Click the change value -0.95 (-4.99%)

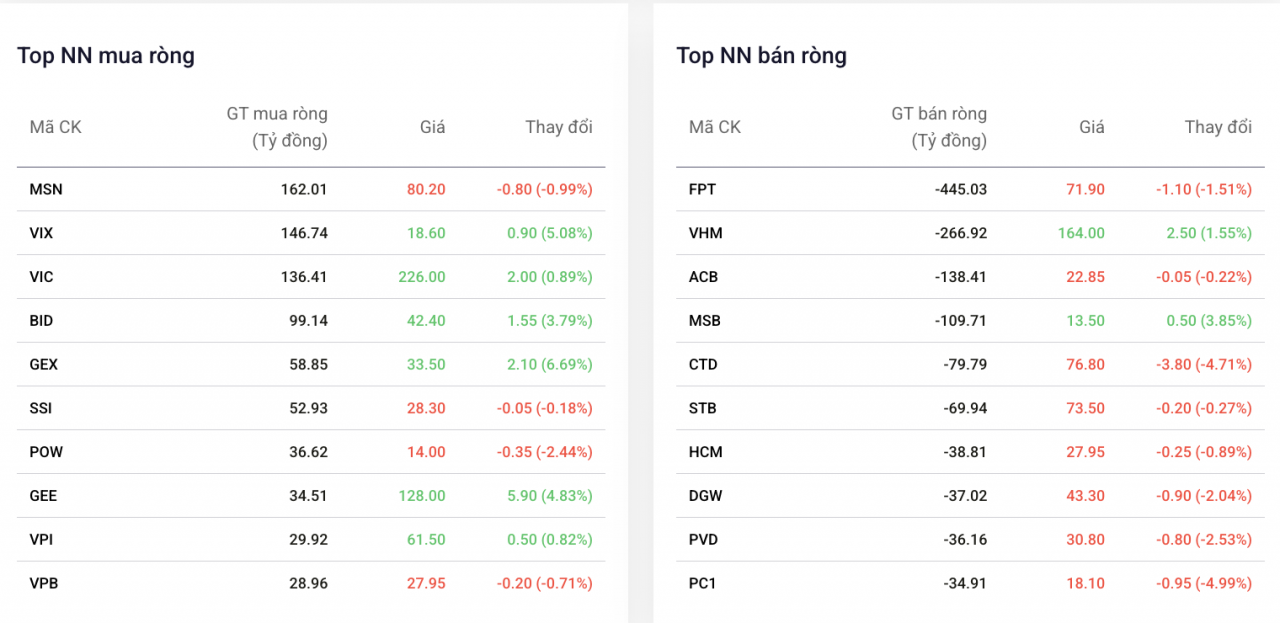pyautogui.click(x=1204, y=583)
